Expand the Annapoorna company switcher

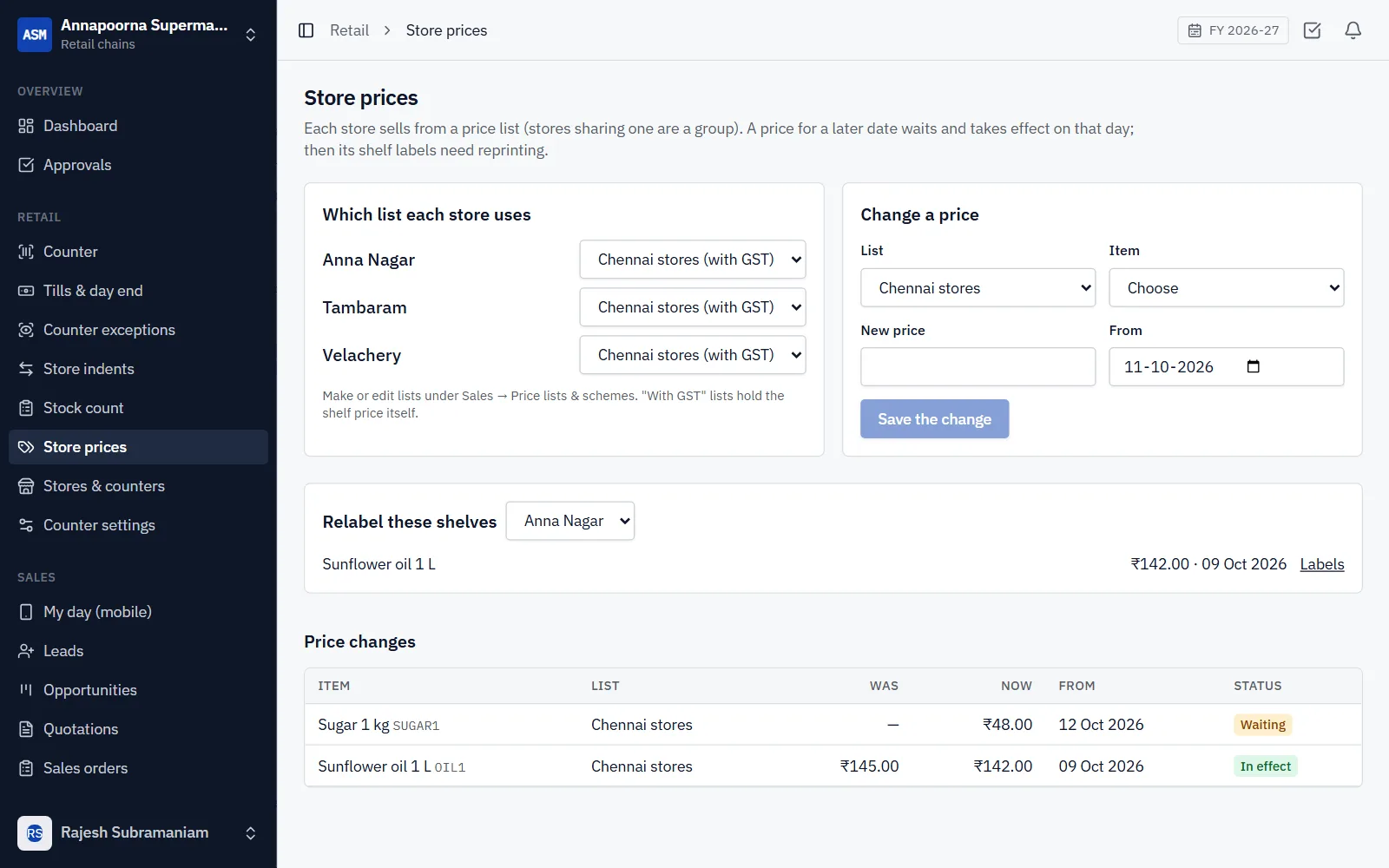251,35
